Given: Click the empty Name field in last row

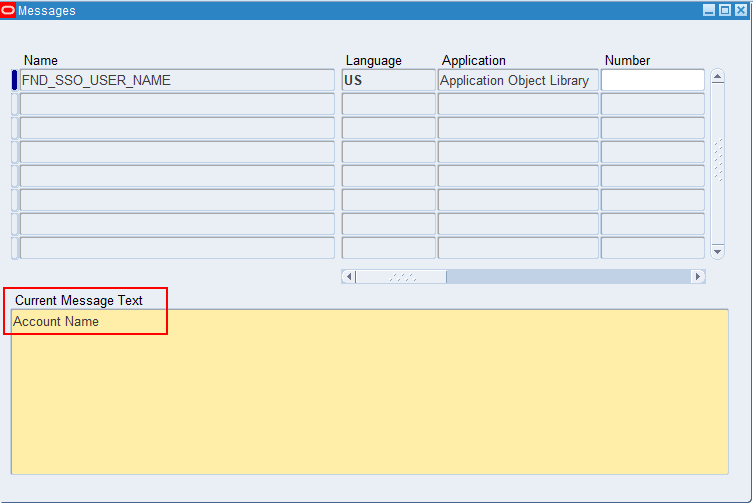Looking at the screenshot, I should click(x=177, y=248).
